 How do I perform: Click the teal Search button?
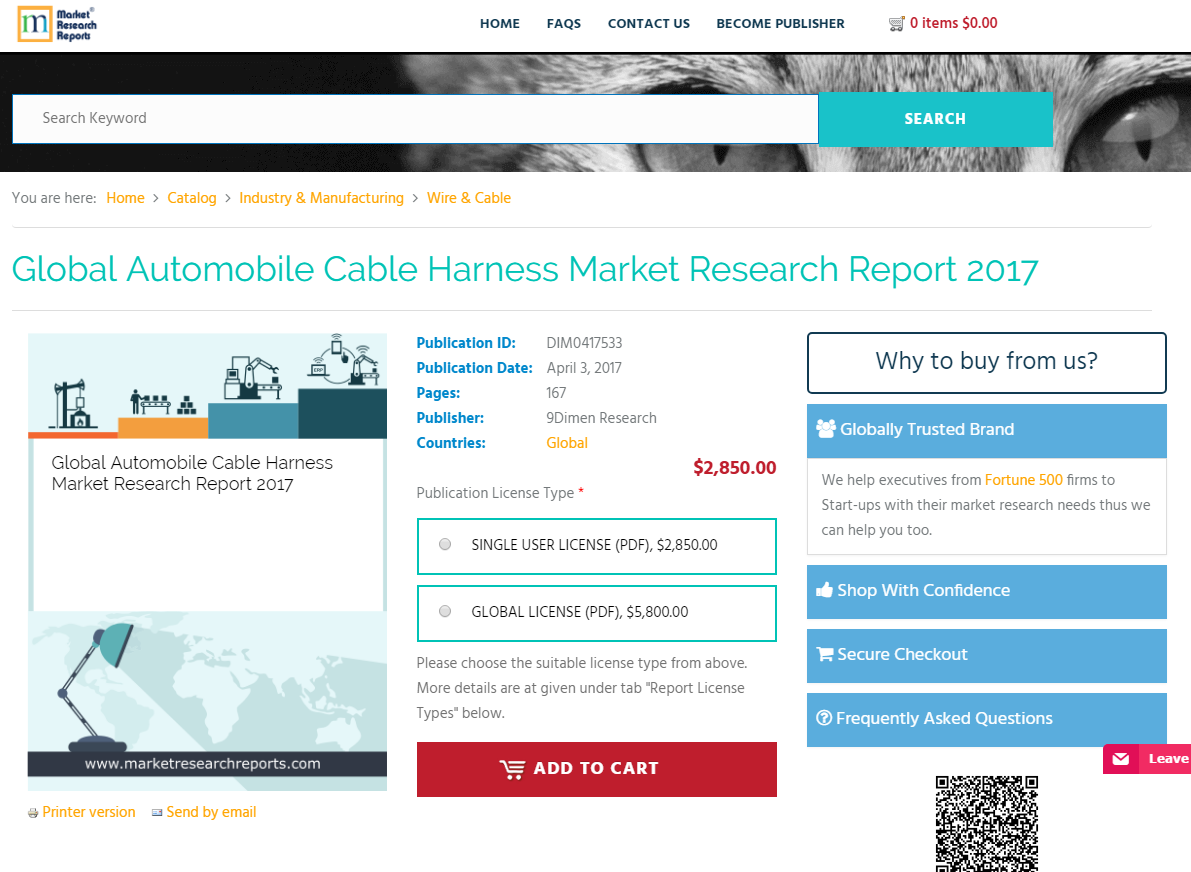click(935, 119)
